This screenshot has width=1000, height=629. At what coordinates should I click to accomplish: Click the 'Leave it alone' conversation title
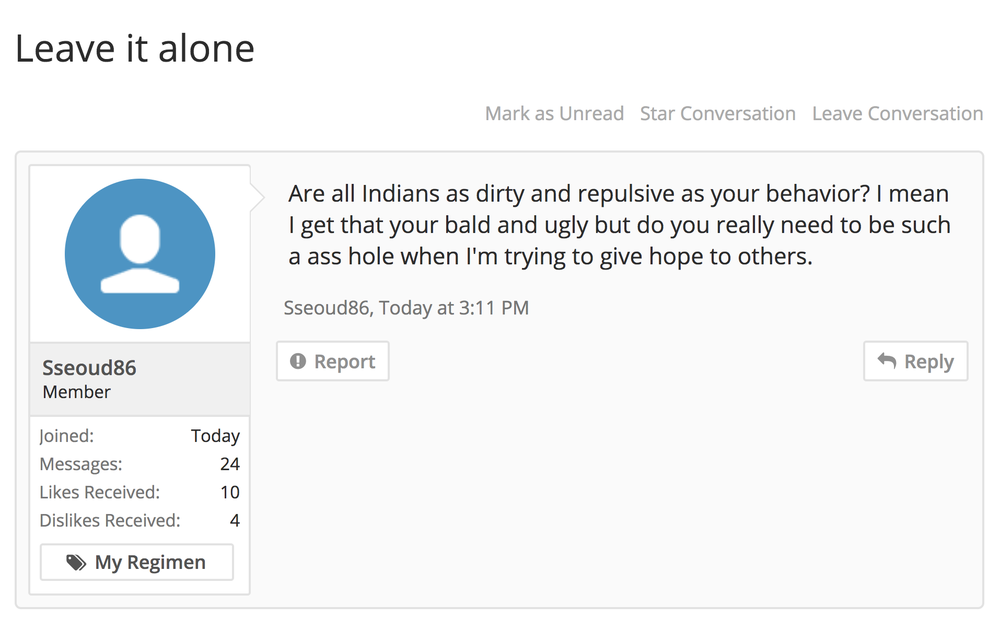pos(135,48)
